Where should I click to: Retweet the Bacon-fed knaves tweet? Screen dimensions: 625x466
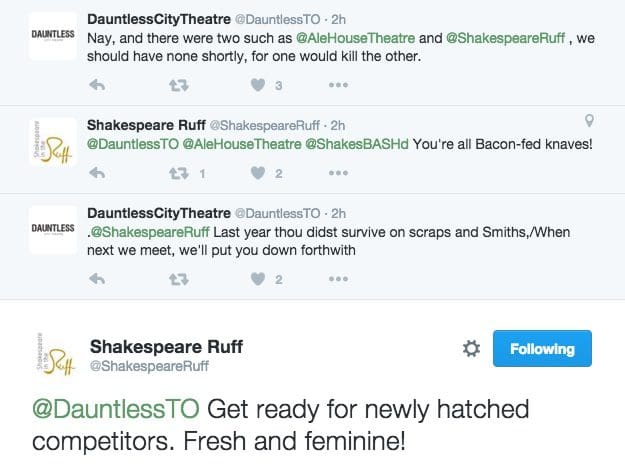[179, 174]
